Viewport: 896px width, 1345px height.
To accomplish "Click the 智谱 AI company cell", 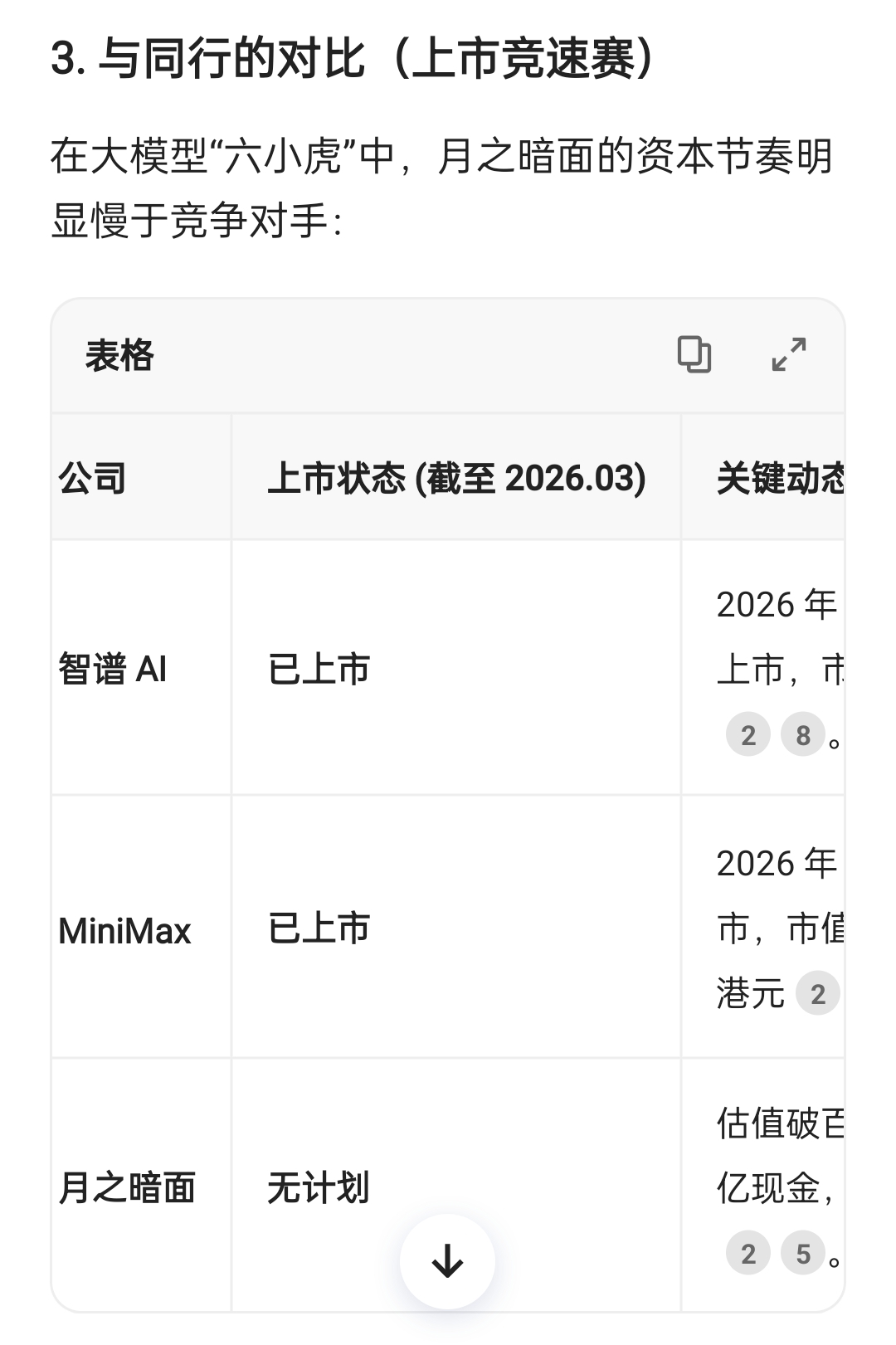I will (113, 669).
